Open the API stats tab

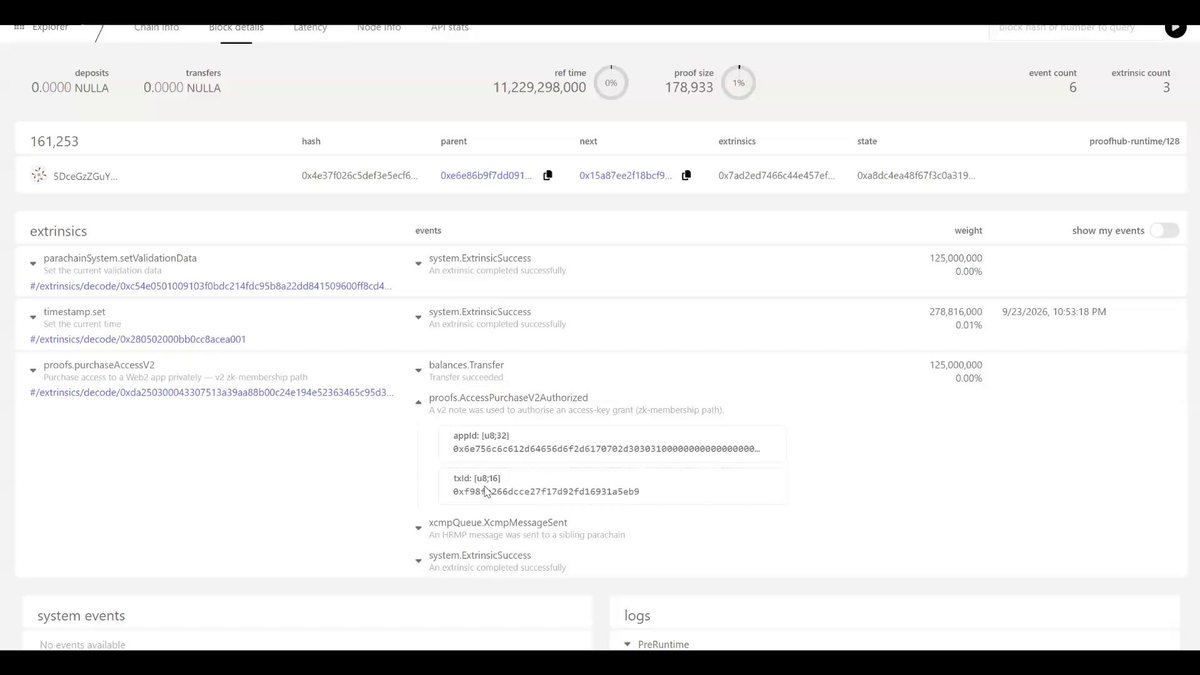[x=450, y=28]
